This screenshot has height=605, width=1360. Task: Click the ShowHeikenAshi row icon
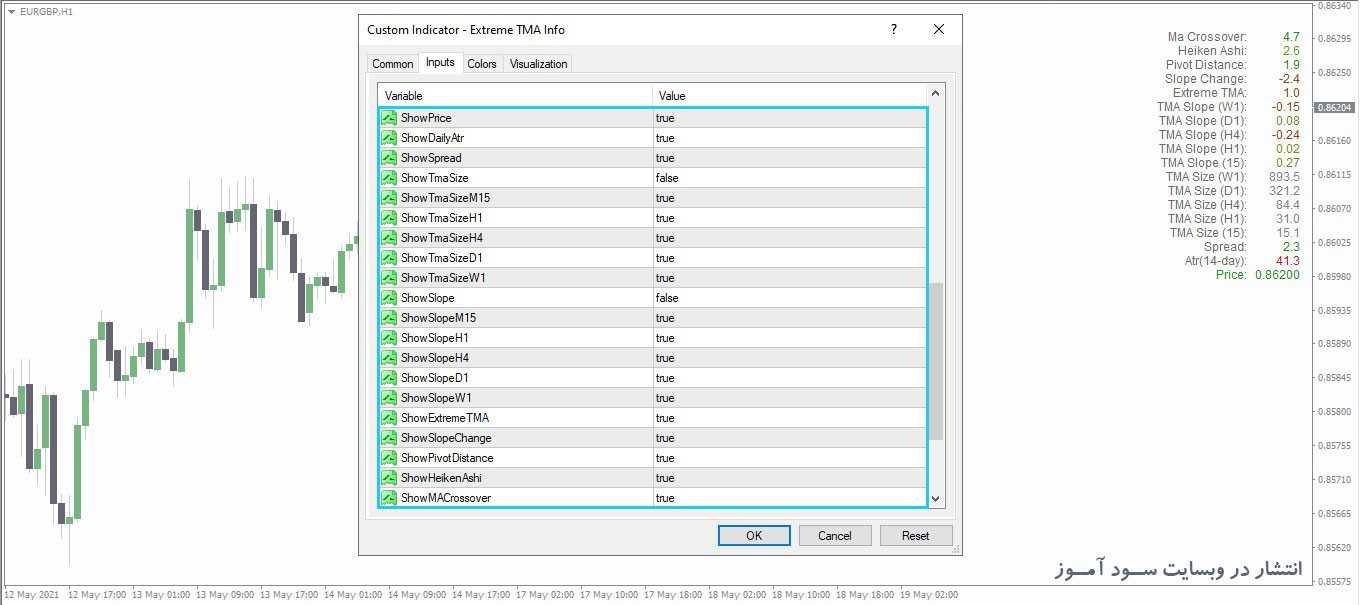(x=389, y=478)
